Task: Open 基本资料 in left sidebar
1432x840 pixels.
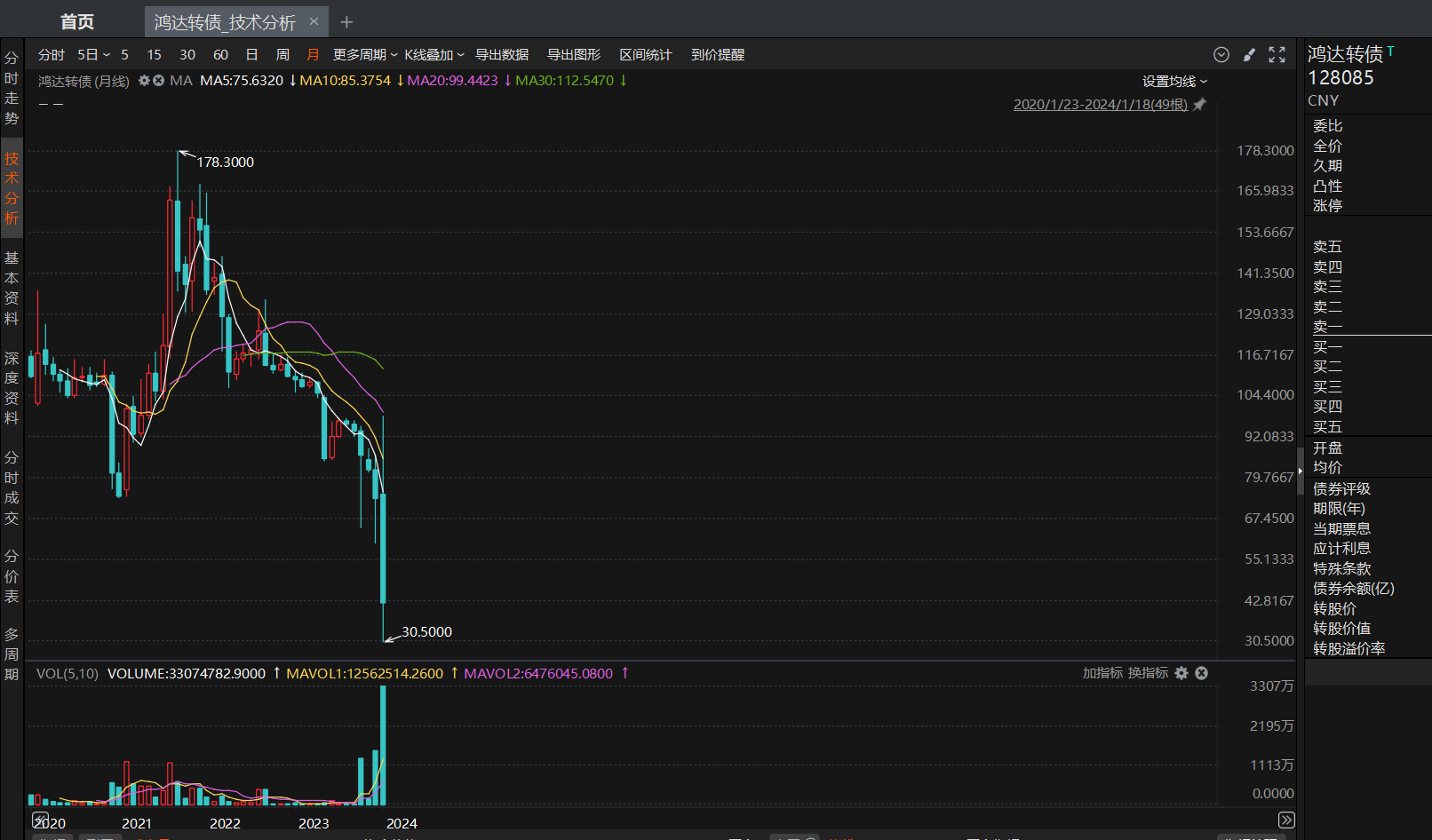Action: click(12, 288)
